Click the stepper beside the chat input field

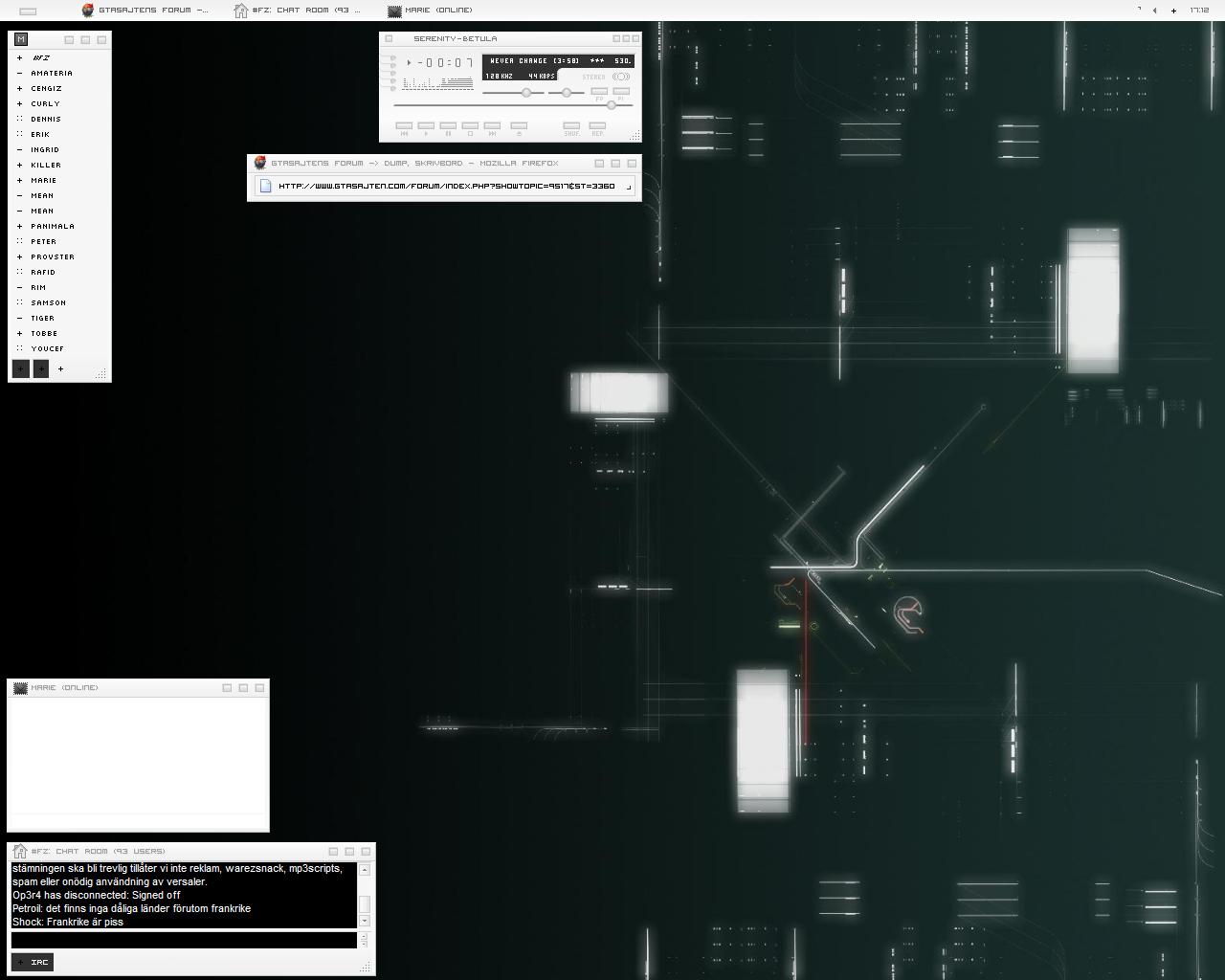pyautogui.click(x=364, y=940)
